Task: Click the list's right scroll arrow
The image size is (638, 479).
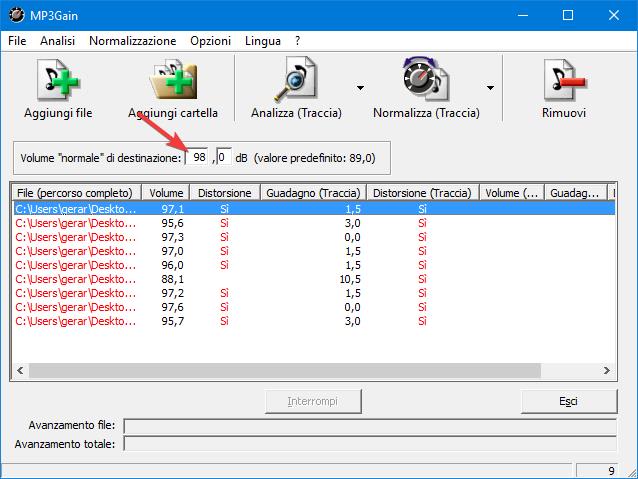Action: [x=607, y=370]
